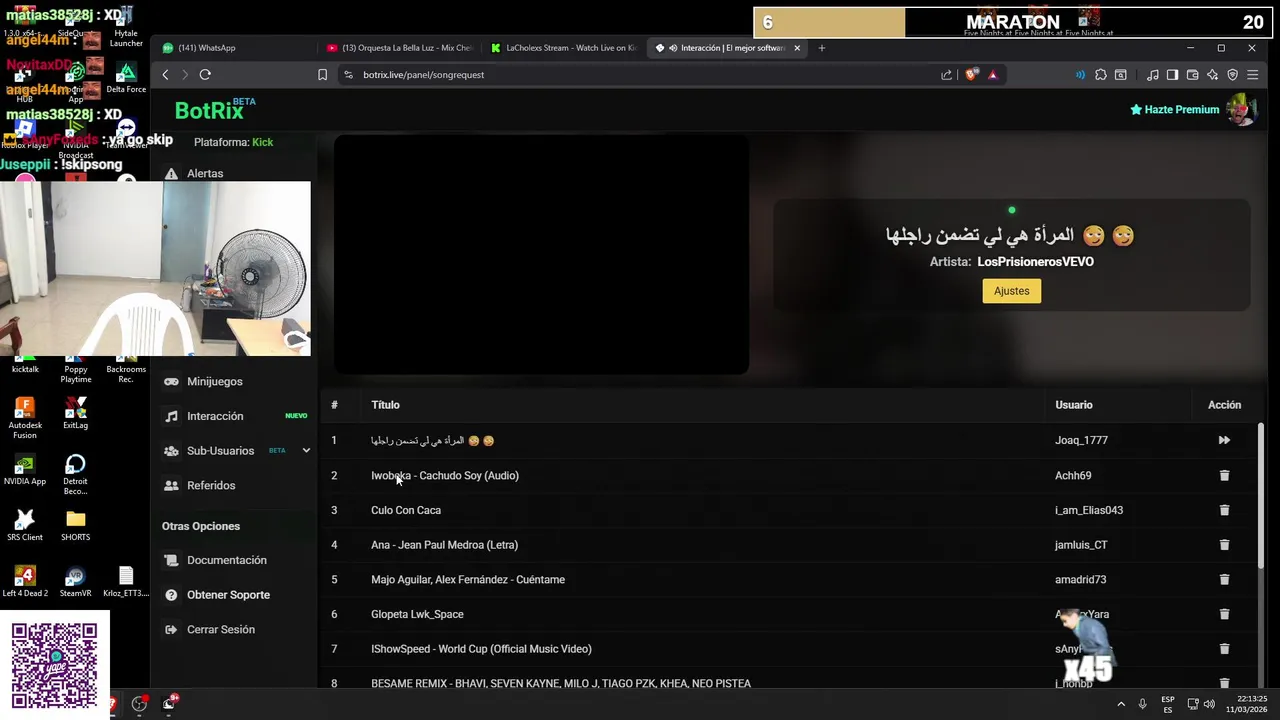
Task: Click the bookmark icon beside address bar
Action: (322, 75)
